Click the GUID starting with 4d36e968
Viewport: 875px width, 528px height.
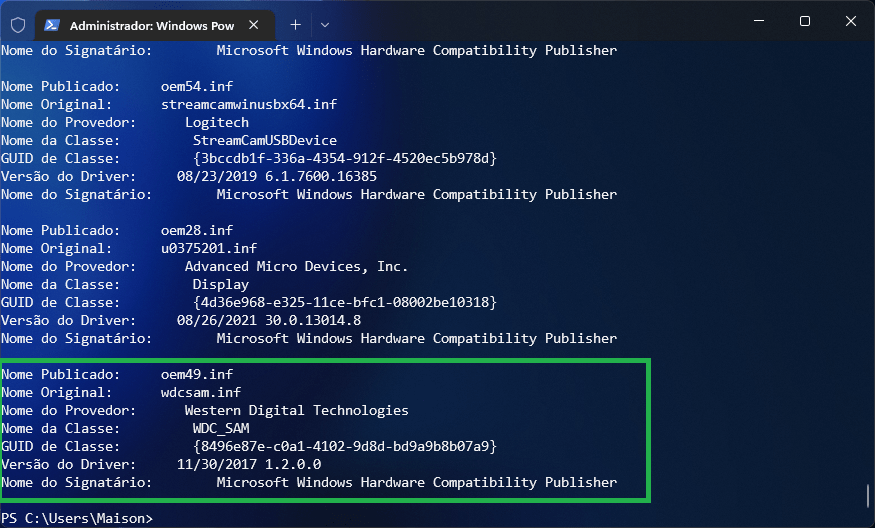coord(345,303)
